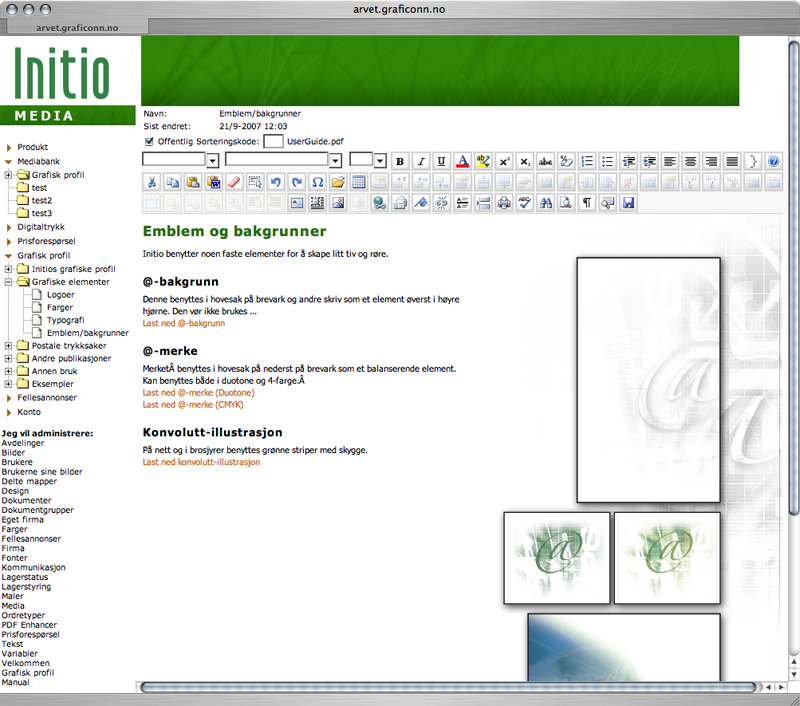
Task: Open the font color picker
Action: [x=462, y=161]
